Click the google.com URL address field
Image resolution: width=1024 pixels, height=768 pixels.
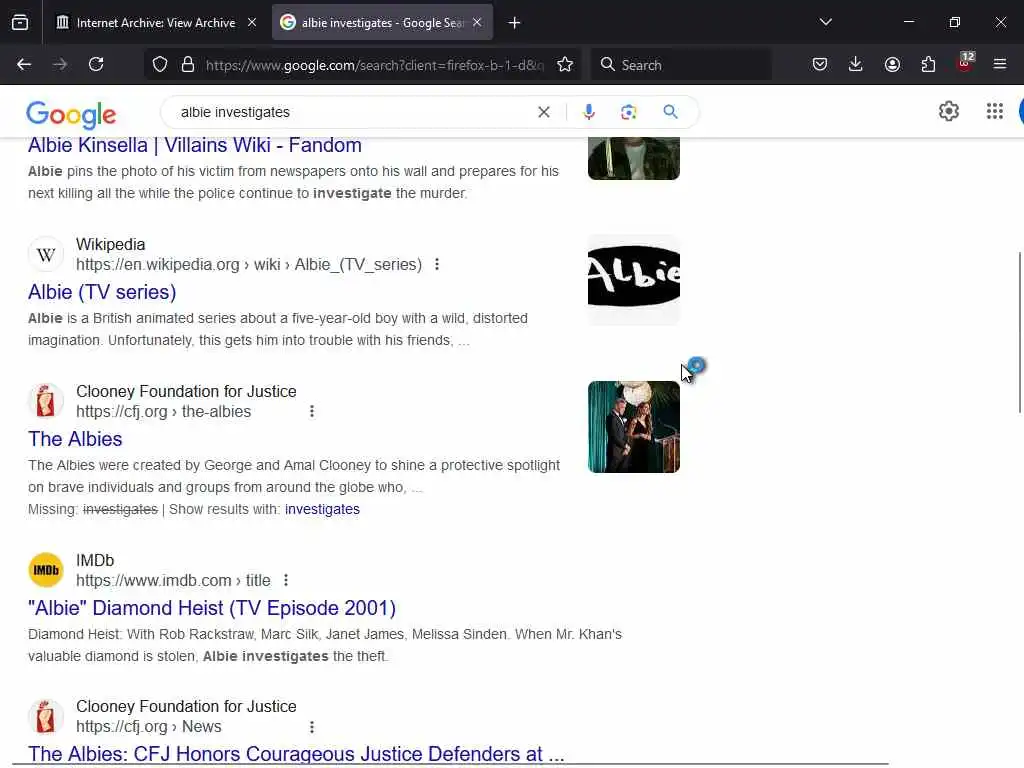374,65
